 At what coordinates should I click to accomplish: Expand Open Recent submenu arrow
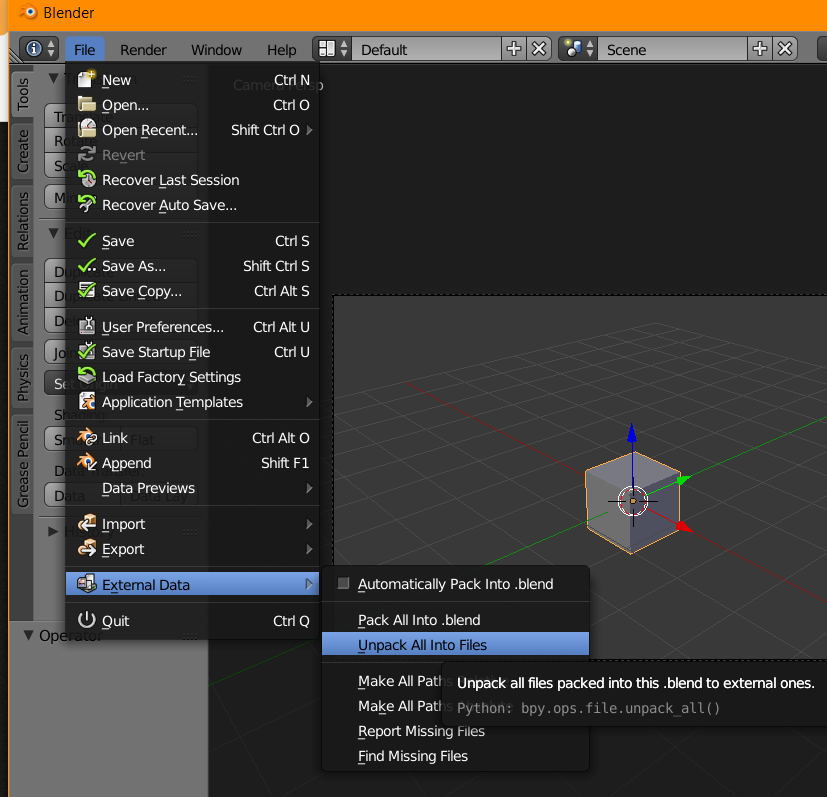point(310,130)
